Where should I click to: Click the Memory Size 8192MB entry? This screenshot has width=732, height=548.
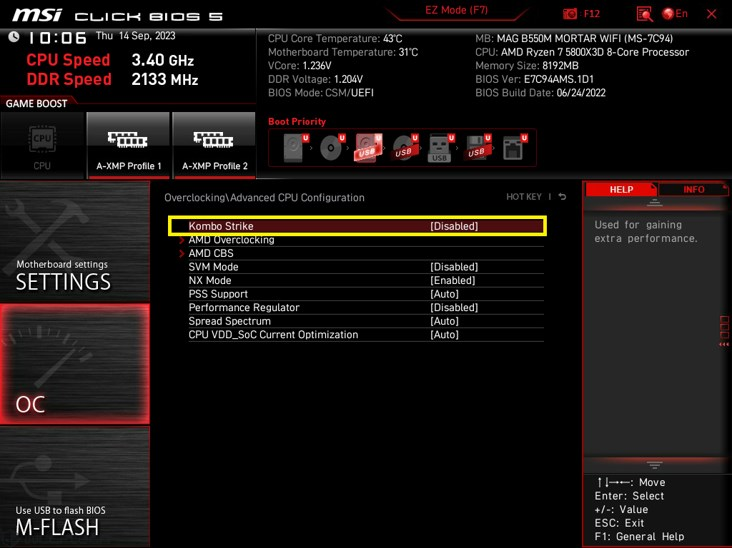527,66
